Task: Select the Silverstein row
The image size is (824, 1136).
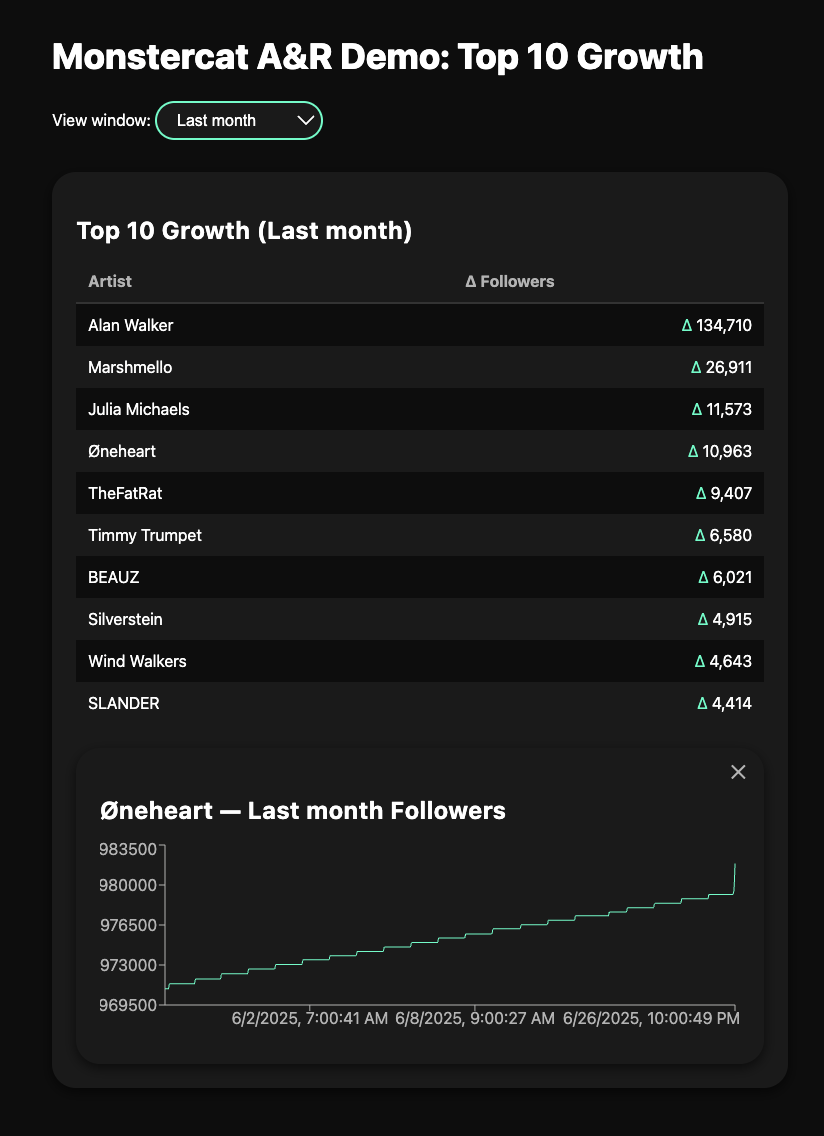Action: pos(420,619)
